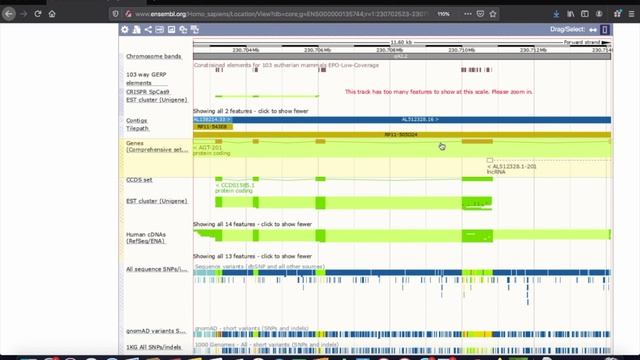Open the browser downloads arrow
The image size is (640, 360).
[556, 14]
